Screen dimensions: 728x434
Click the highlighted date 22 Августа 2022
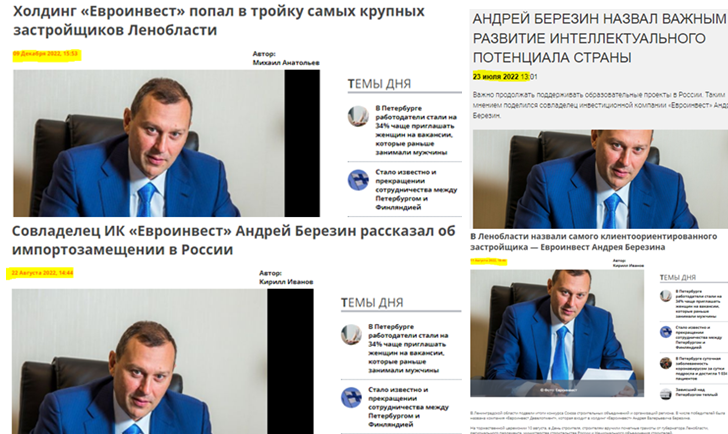42,273
